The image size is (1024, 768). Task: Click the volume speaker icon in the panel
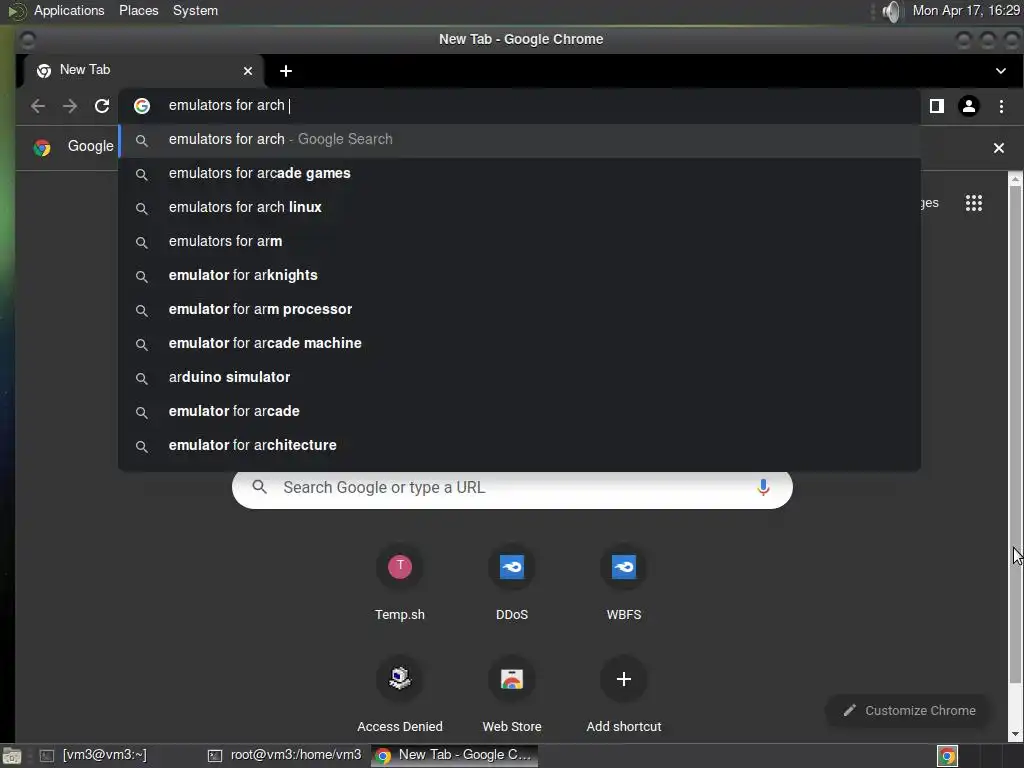point(891,11)
